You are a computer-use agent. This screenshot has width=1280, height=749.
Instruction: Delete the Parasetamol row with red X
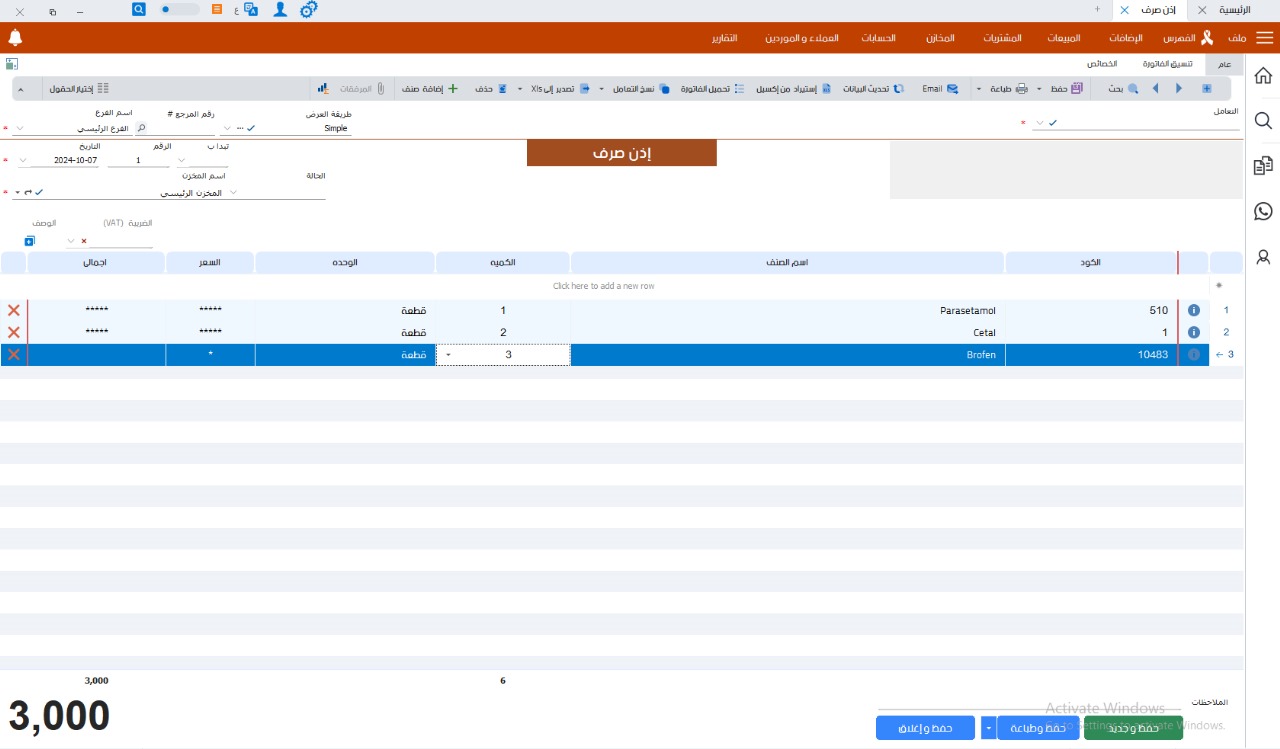(x=14, y=311)
